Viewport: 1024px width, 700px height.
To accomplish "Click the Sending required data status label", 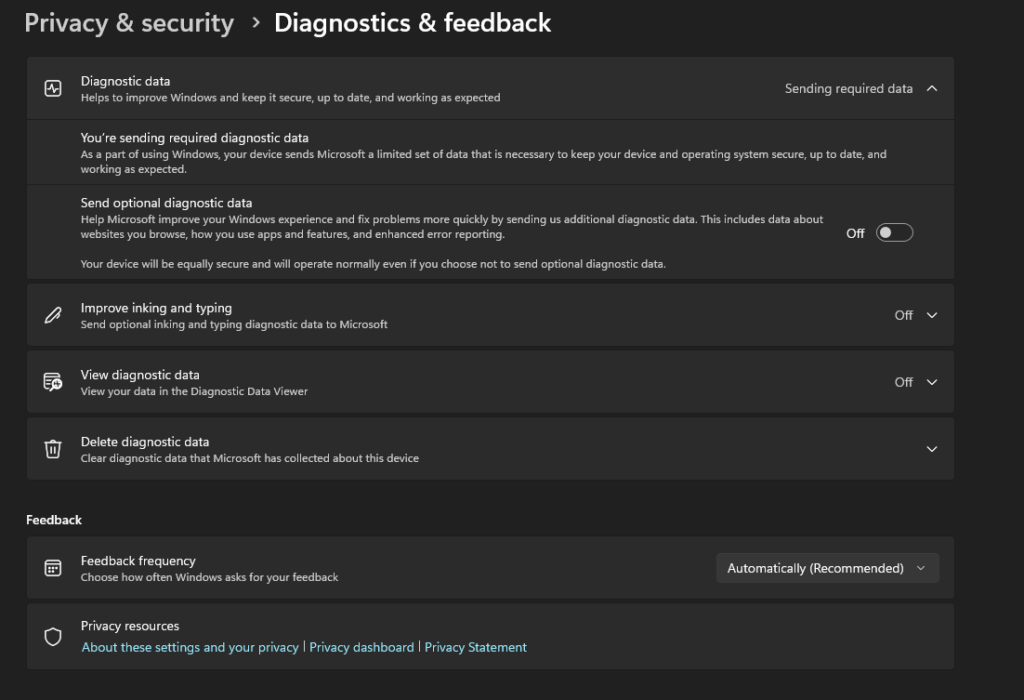I will (x=848, y=89).
